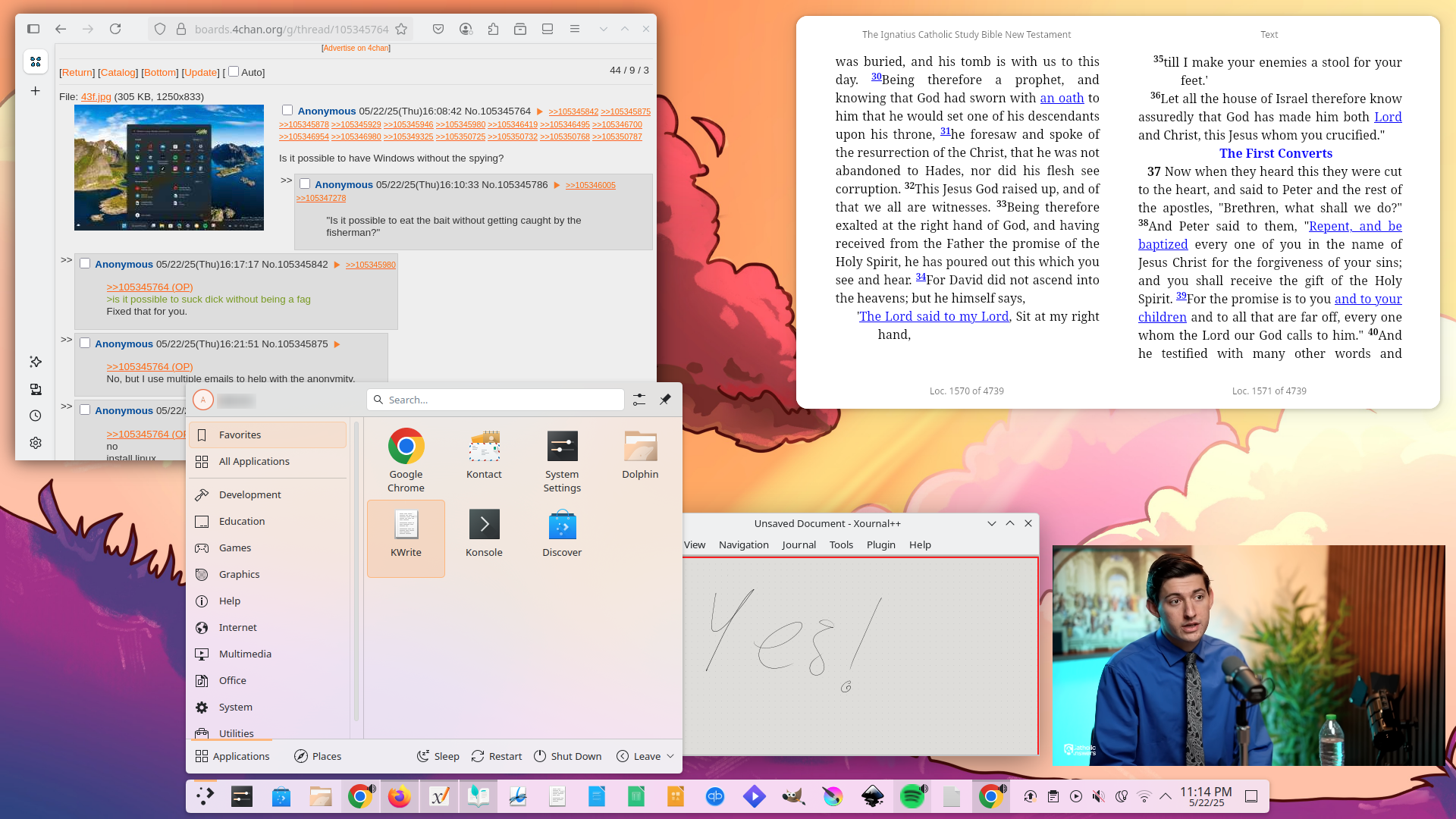Open post menu arrow for No.105345764
Image resolution: width=1456 pixels, height=819 pixels.
coord(540,111)
